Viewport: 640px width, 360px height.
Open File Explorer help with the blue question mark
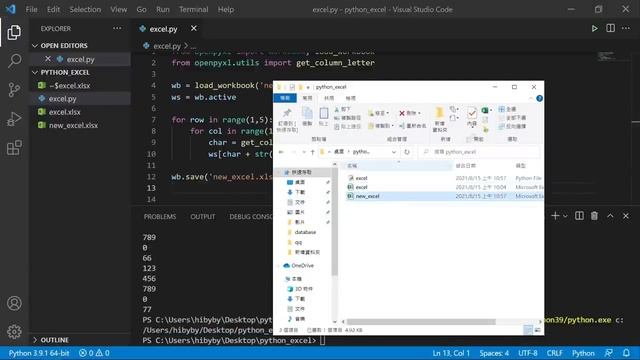pos(539,98)
